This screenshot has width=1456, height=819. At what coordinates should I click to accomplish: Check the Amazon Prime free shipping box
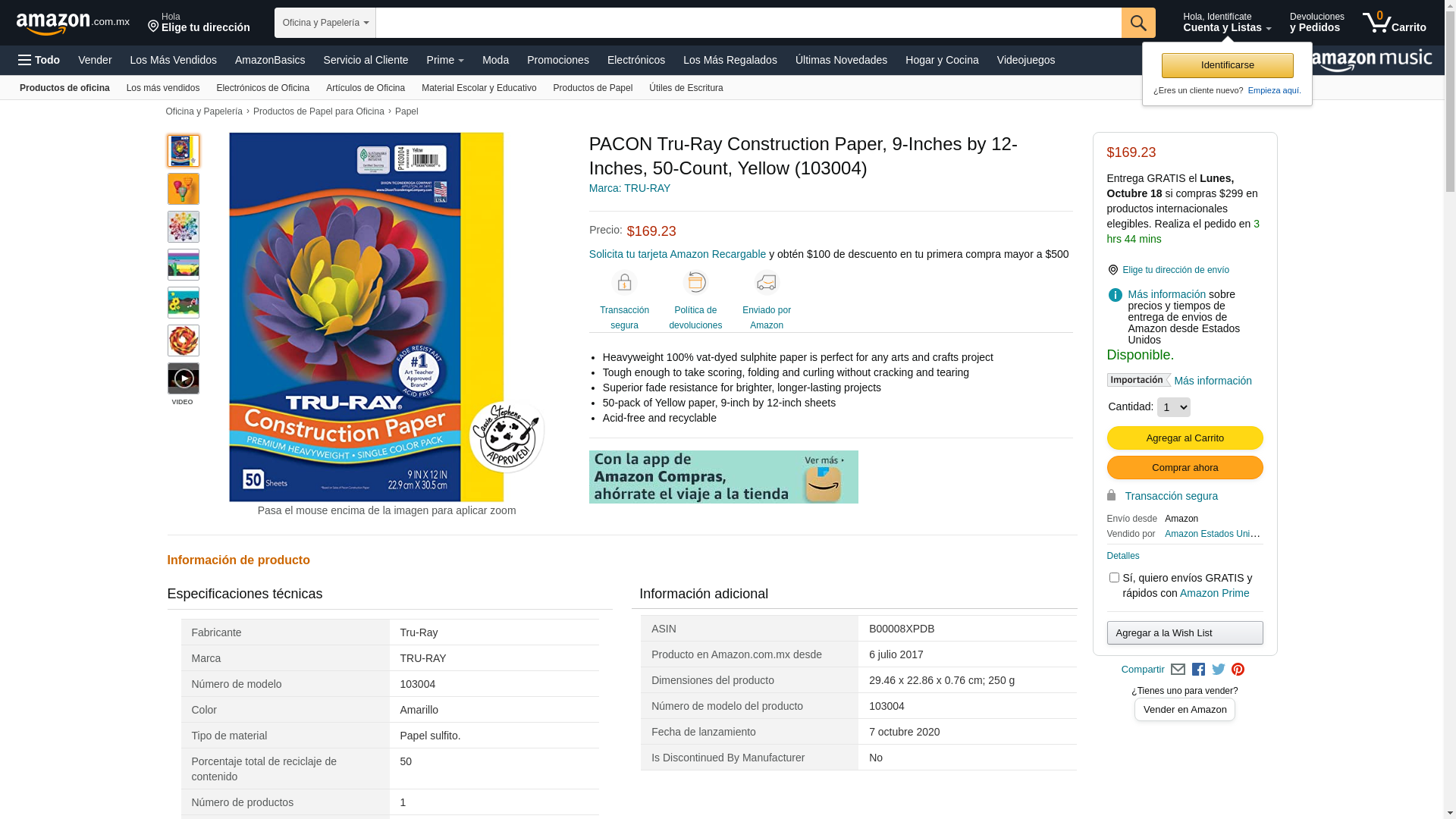(1114, 578)
